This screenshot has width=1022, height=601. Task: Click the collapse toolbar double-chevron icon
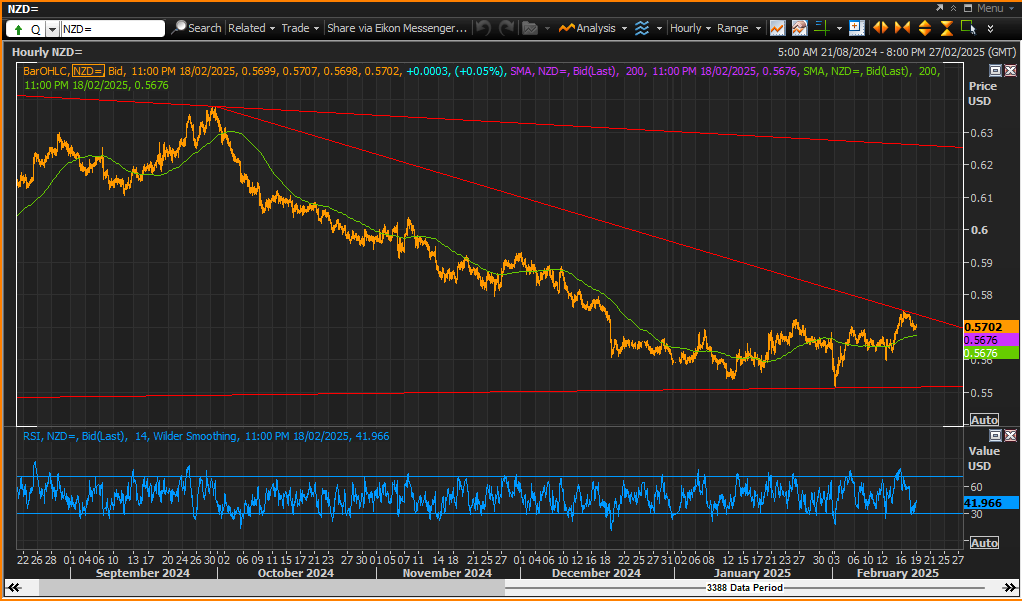tap(953, 8)
